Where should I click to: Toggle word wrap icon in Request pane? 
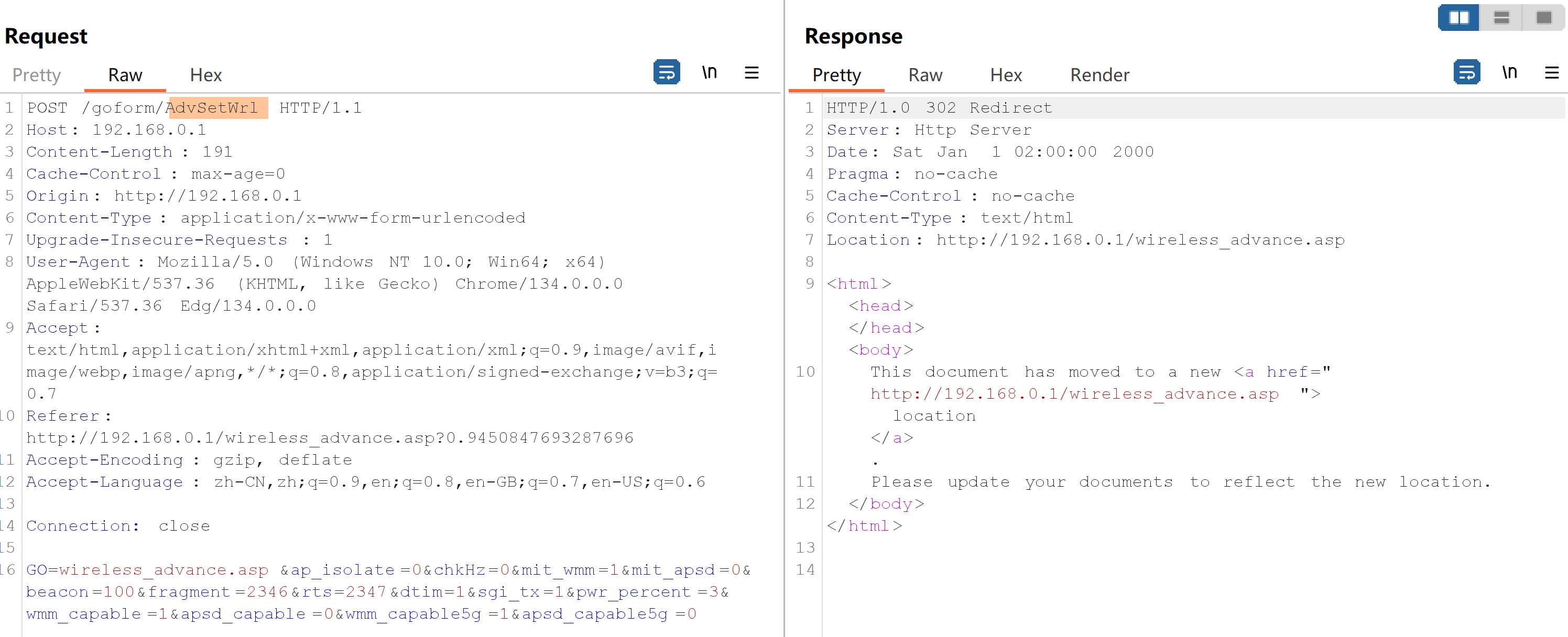667,72
